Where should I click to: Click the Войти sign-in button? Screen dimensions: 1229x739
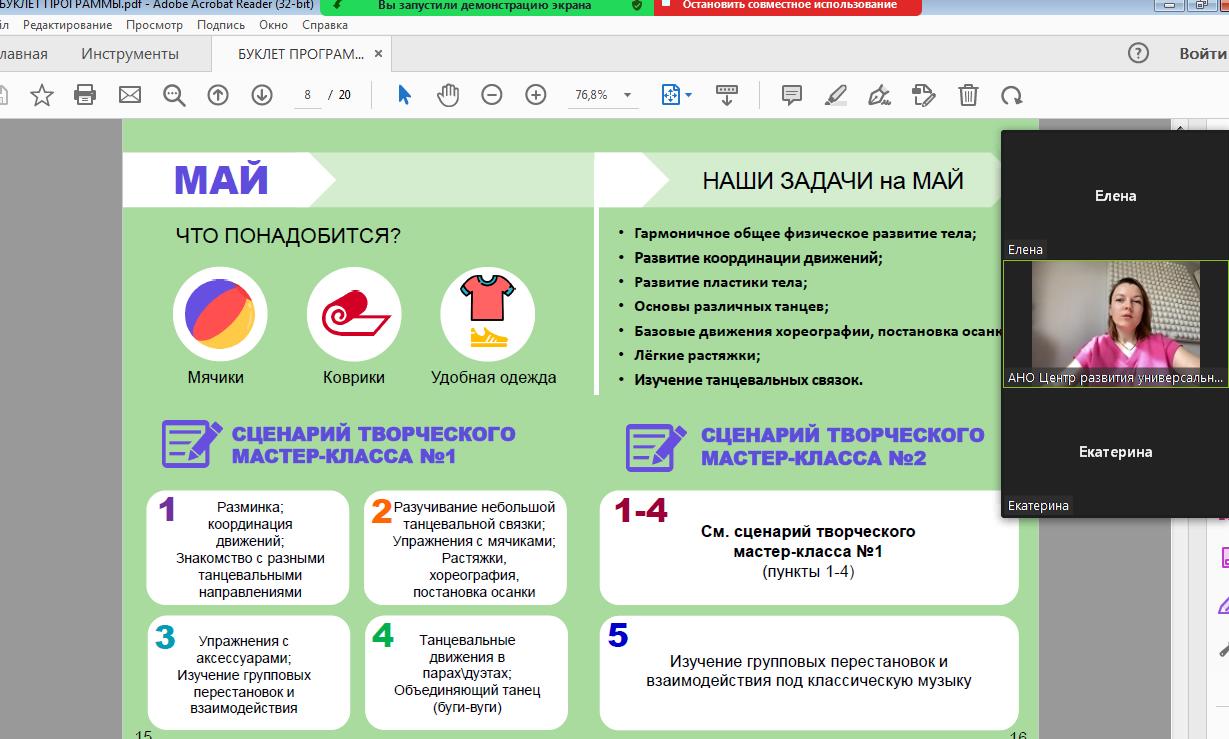click(1203, 53)
